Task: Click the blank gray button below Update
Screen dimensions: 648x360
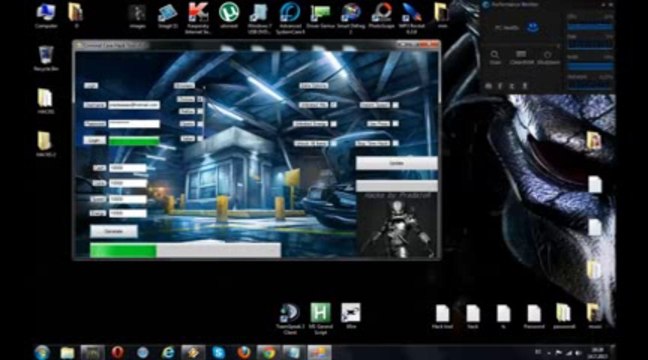Action: coord(396,185)
